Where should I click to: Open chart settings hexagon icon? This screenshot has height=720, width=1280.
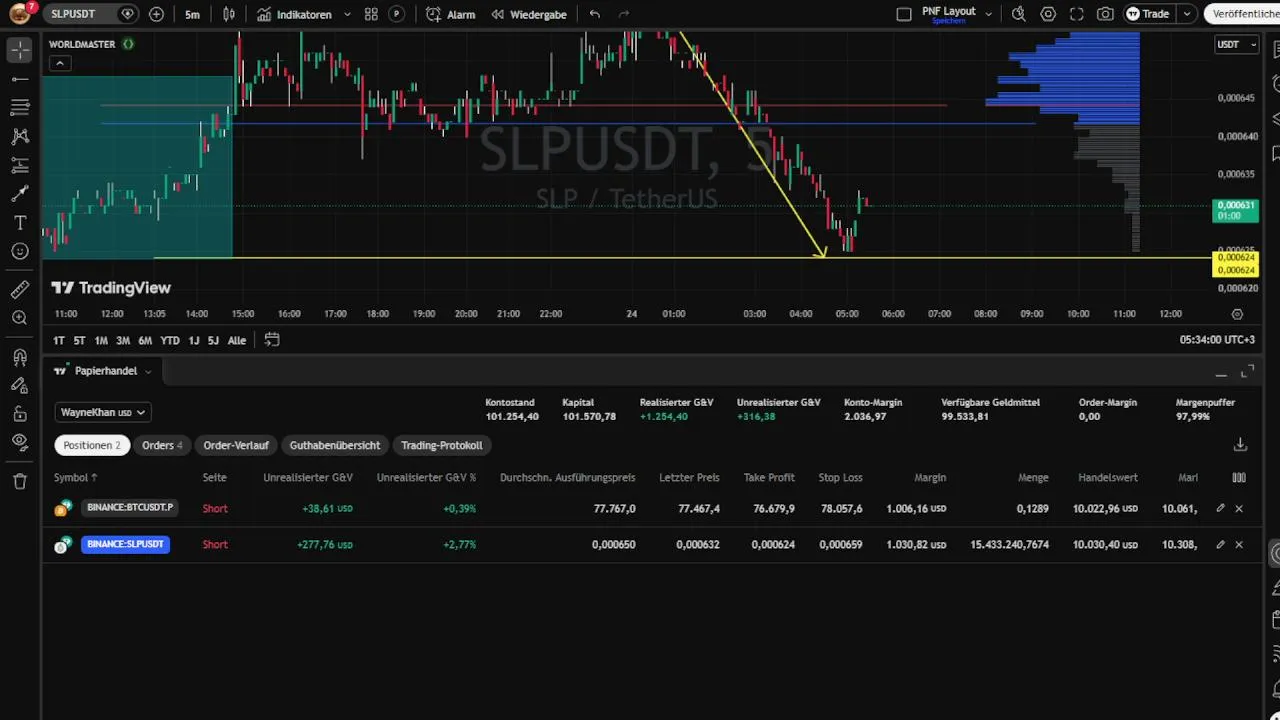coord(1048,14)
